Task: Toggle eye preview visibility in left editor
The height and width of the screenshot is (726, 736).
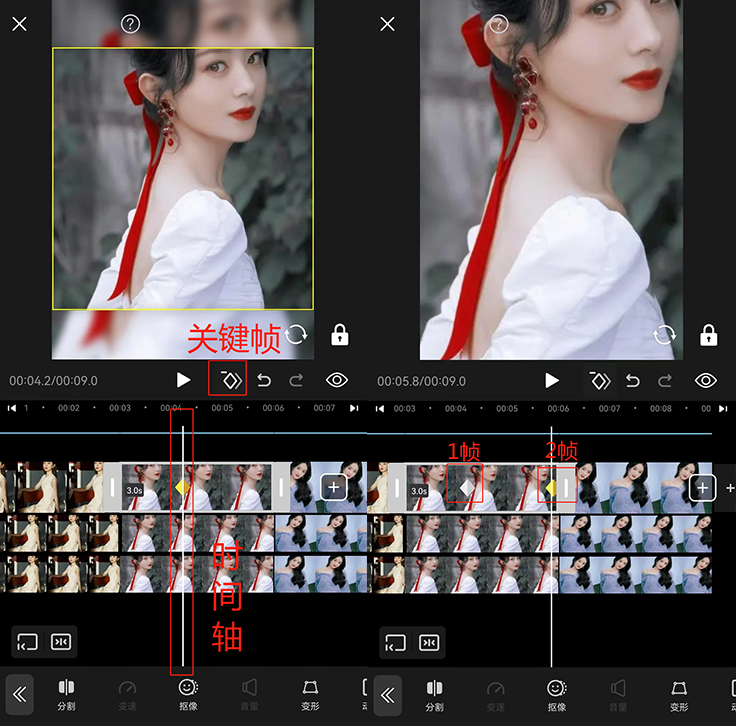Action: click(x=337, y=380)
